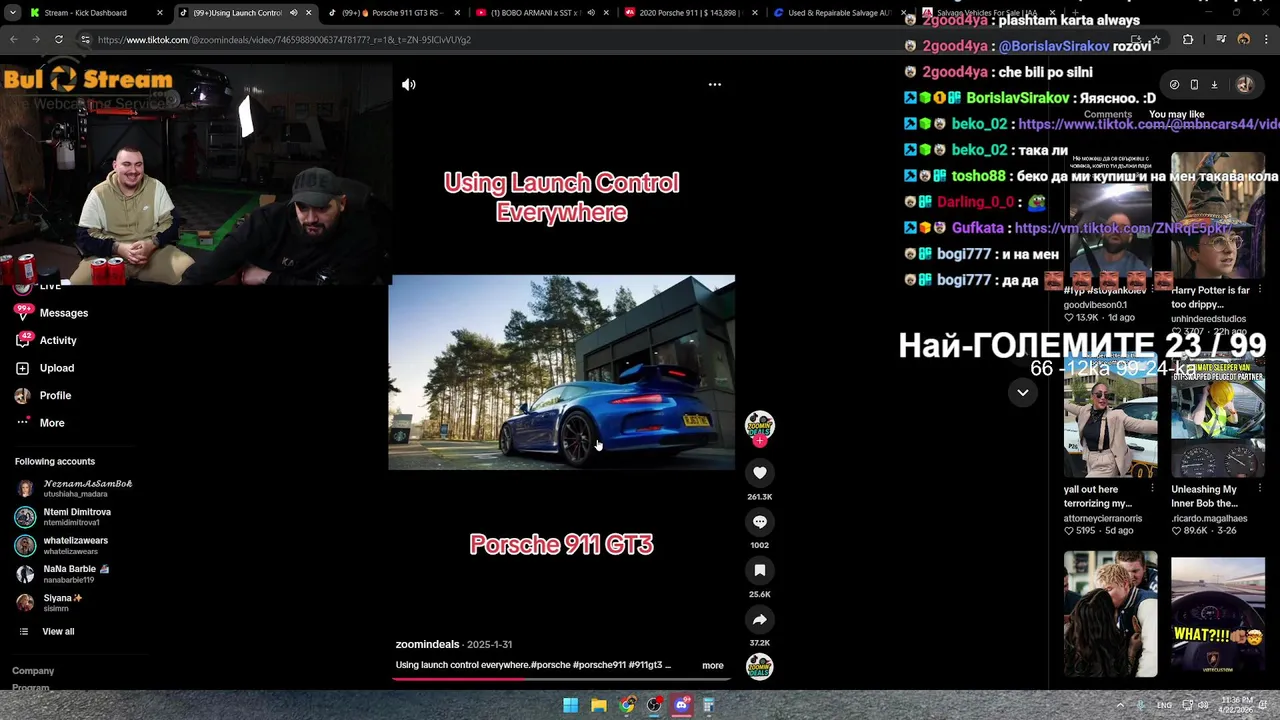Open Chrome from the taskbar

click(x=626, y=705)
